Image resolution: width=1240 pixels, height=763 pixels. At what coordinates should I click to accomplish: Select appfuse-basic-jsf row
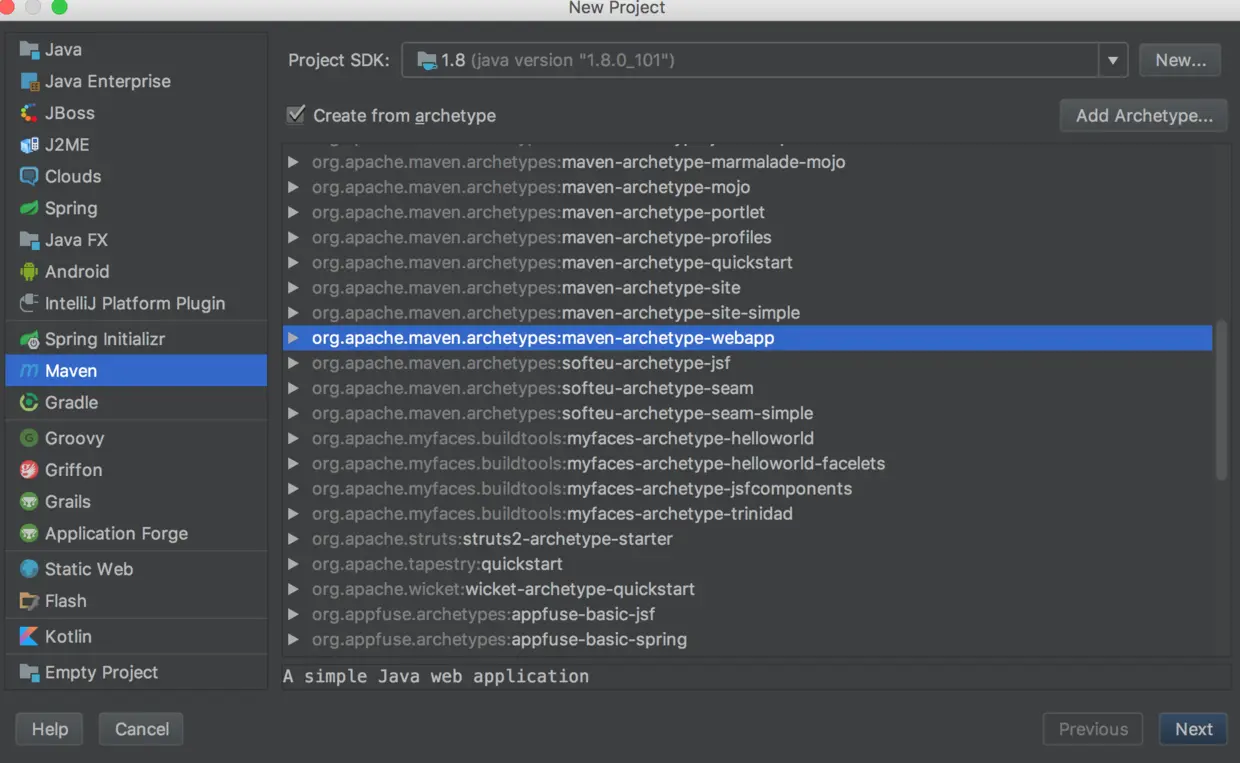click(748, 614)
